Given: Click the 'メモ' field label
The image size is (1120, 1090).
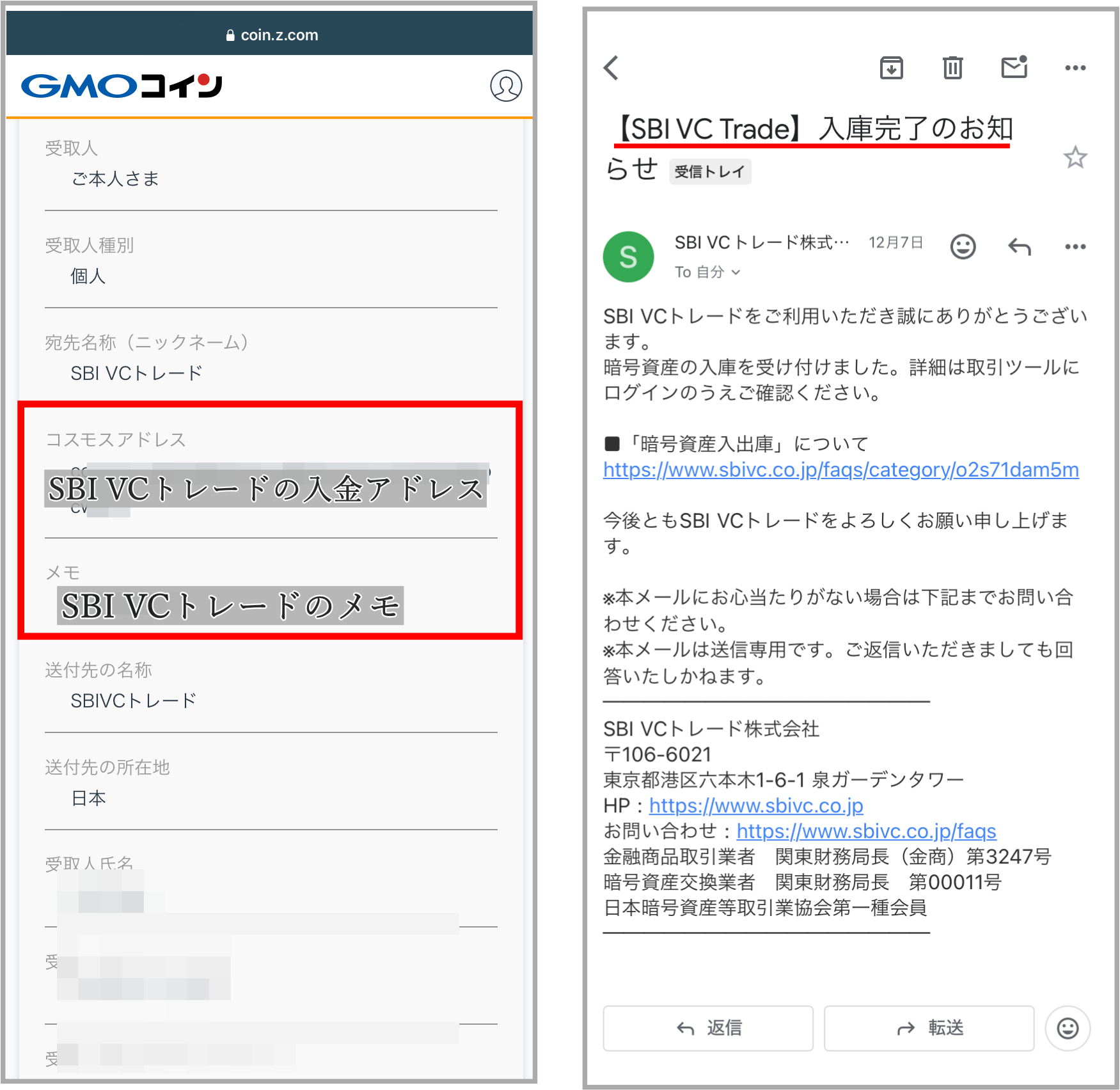Looking at the screenshot, I should [x=62, y=572].
